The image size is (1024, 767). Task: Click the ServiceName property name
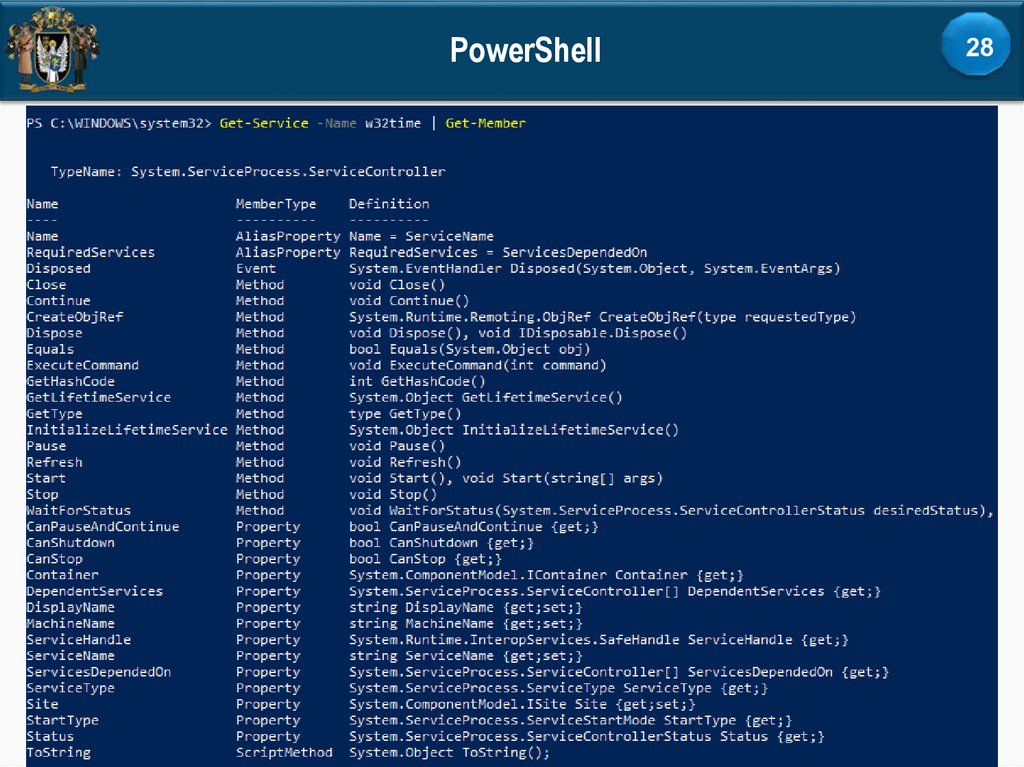click(x=71, y=655)
